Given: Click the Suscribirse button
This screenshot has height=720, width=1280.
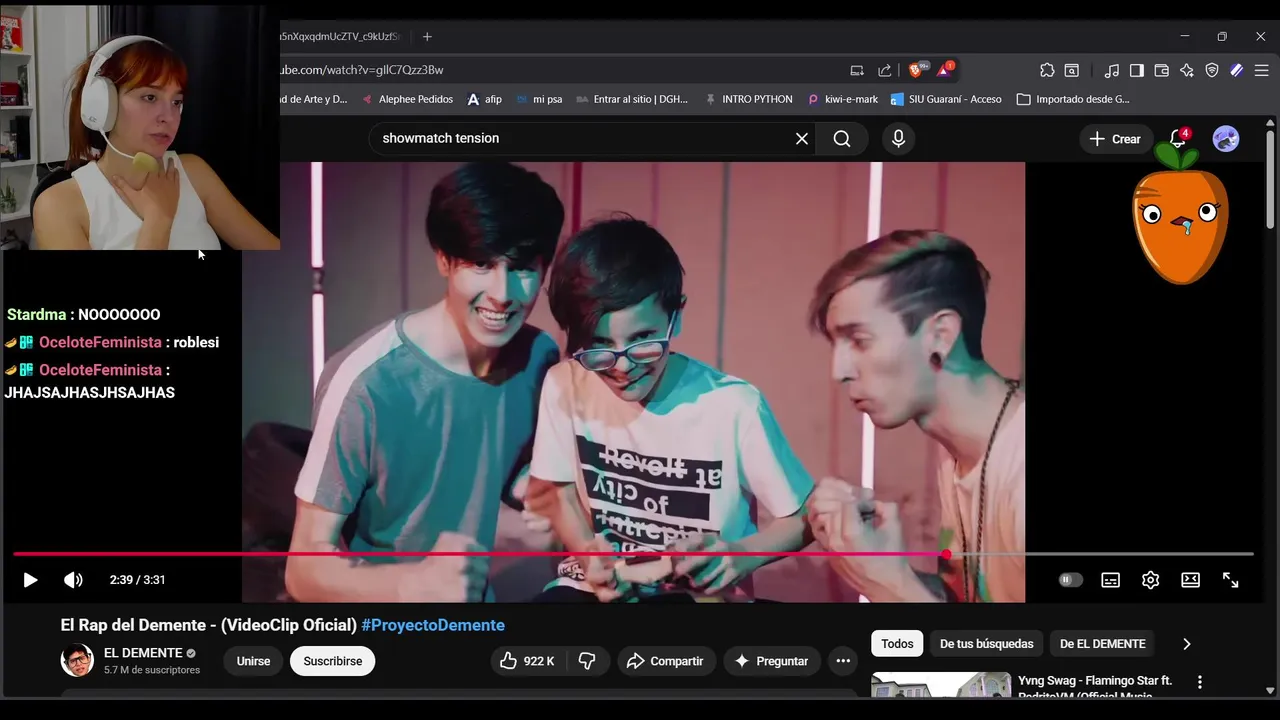Looking at the screenshot, I should click(x=333, y=661).
